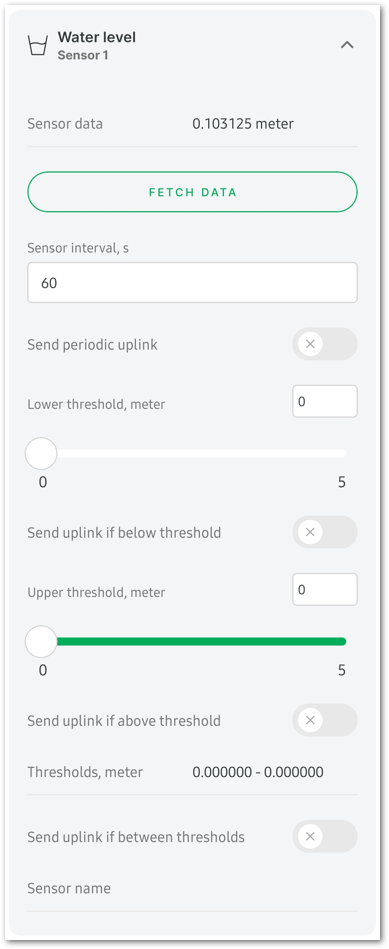389x949 pixels.
Task: Collapse the Water level panel chevron
Action: pos(347,45)
